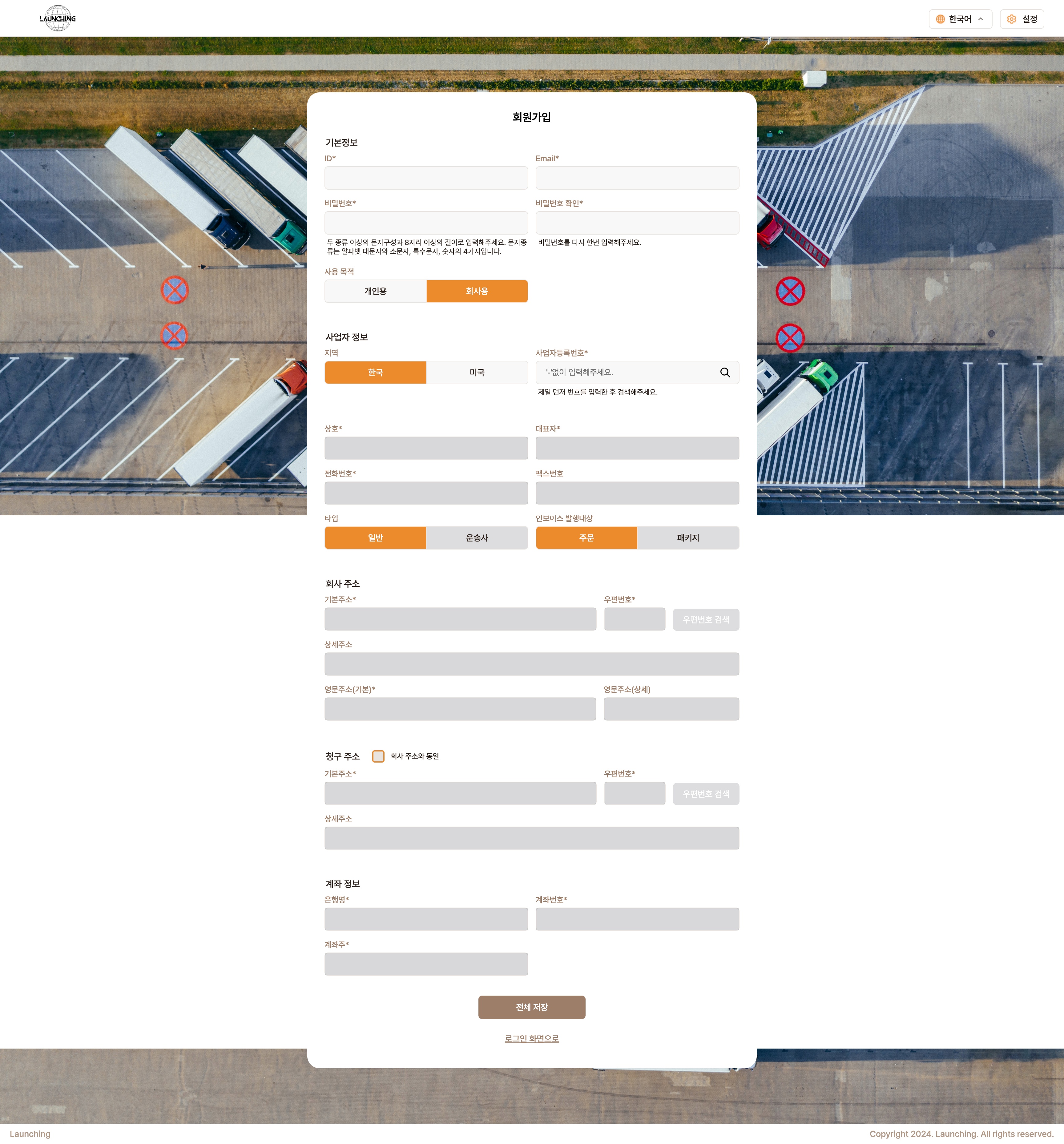Viewport: 1064px width, 1144px height.
Task: Click into the Email input field
Action: (x=637, y=178)
